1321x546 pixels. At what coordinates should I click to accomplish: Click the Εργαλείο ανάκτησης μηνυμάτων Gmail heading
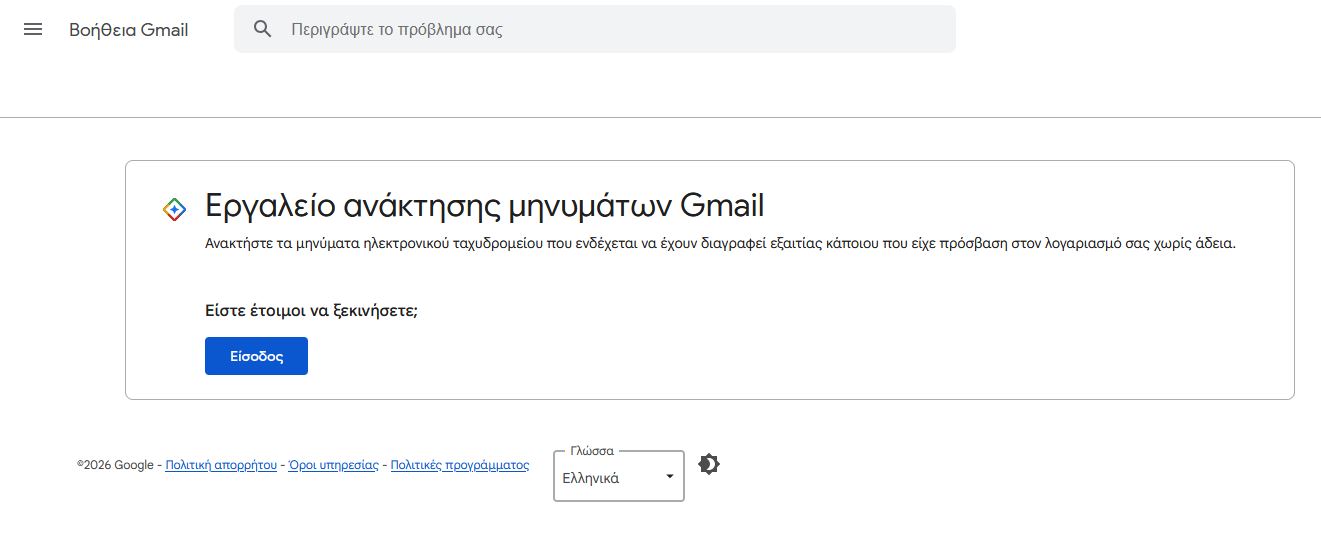click(x=440, y=206)
